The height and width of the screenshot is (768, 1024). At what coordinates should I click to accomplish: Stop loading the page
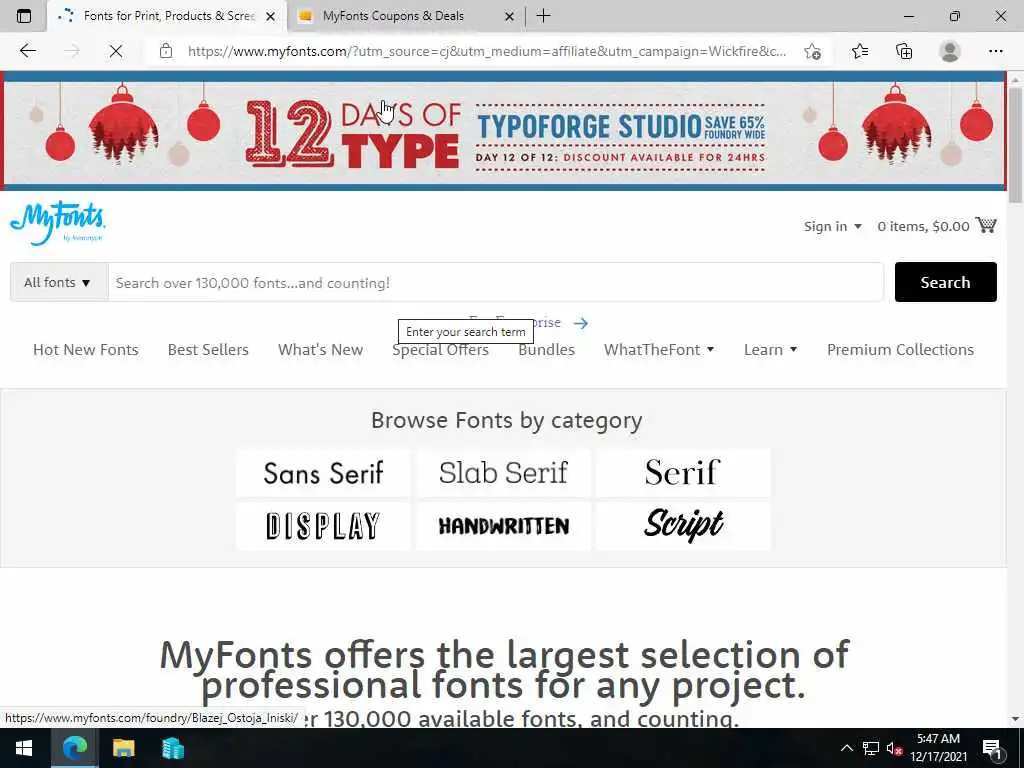[x=116, y=51]
